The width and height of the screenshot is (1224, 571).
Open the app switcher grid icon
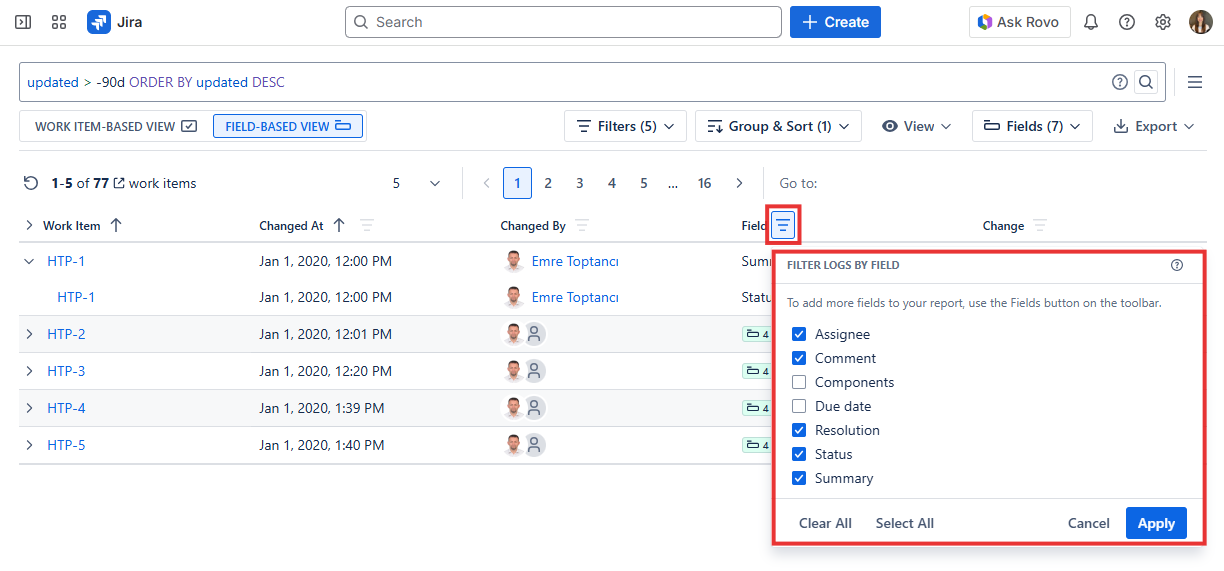pos(59,22)
